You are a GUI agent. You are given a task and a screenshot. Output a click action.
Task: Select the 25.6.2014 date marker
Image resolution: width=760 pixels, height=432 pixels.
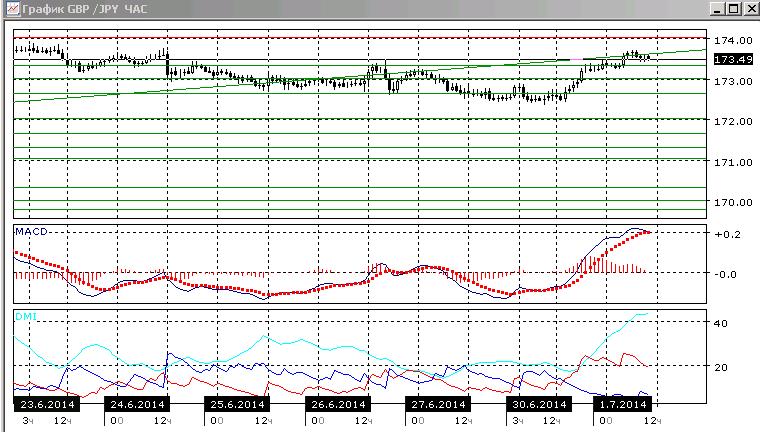click(237, 404)
